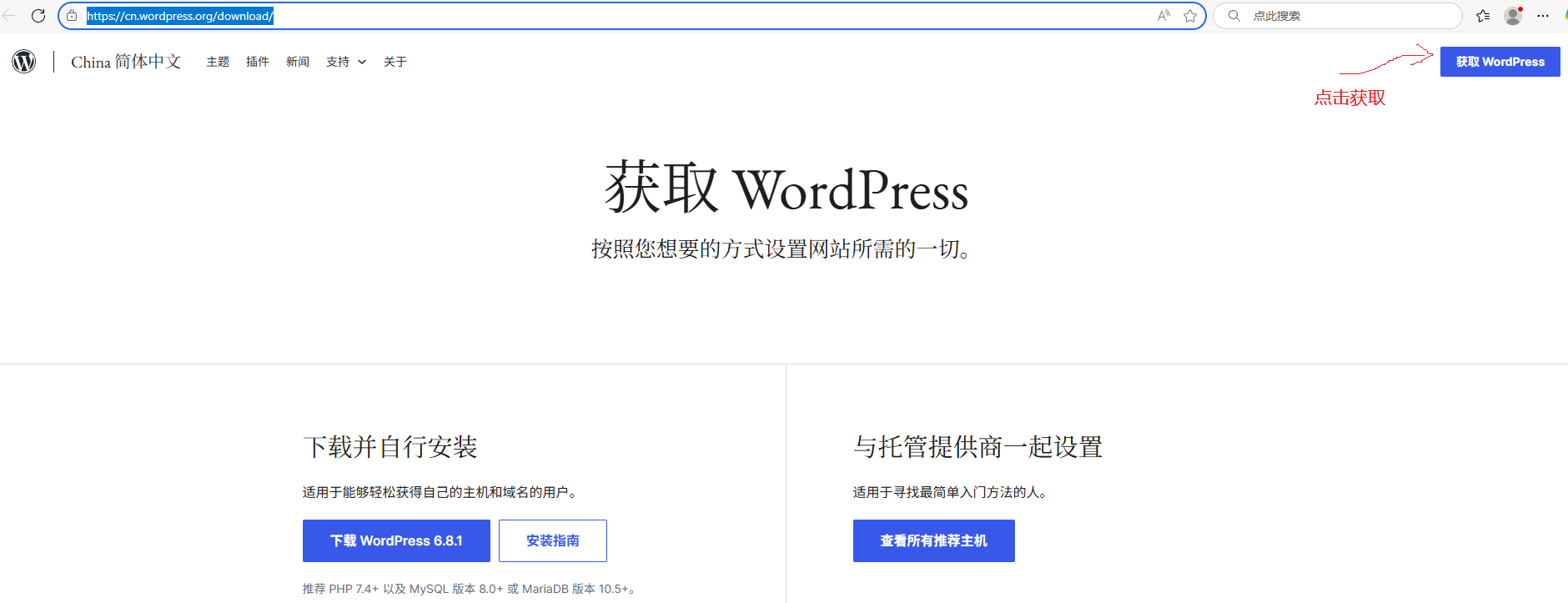Open the 关于 menu item
Viewport: 1568px width, 603px height.
[x=395, y=62]
